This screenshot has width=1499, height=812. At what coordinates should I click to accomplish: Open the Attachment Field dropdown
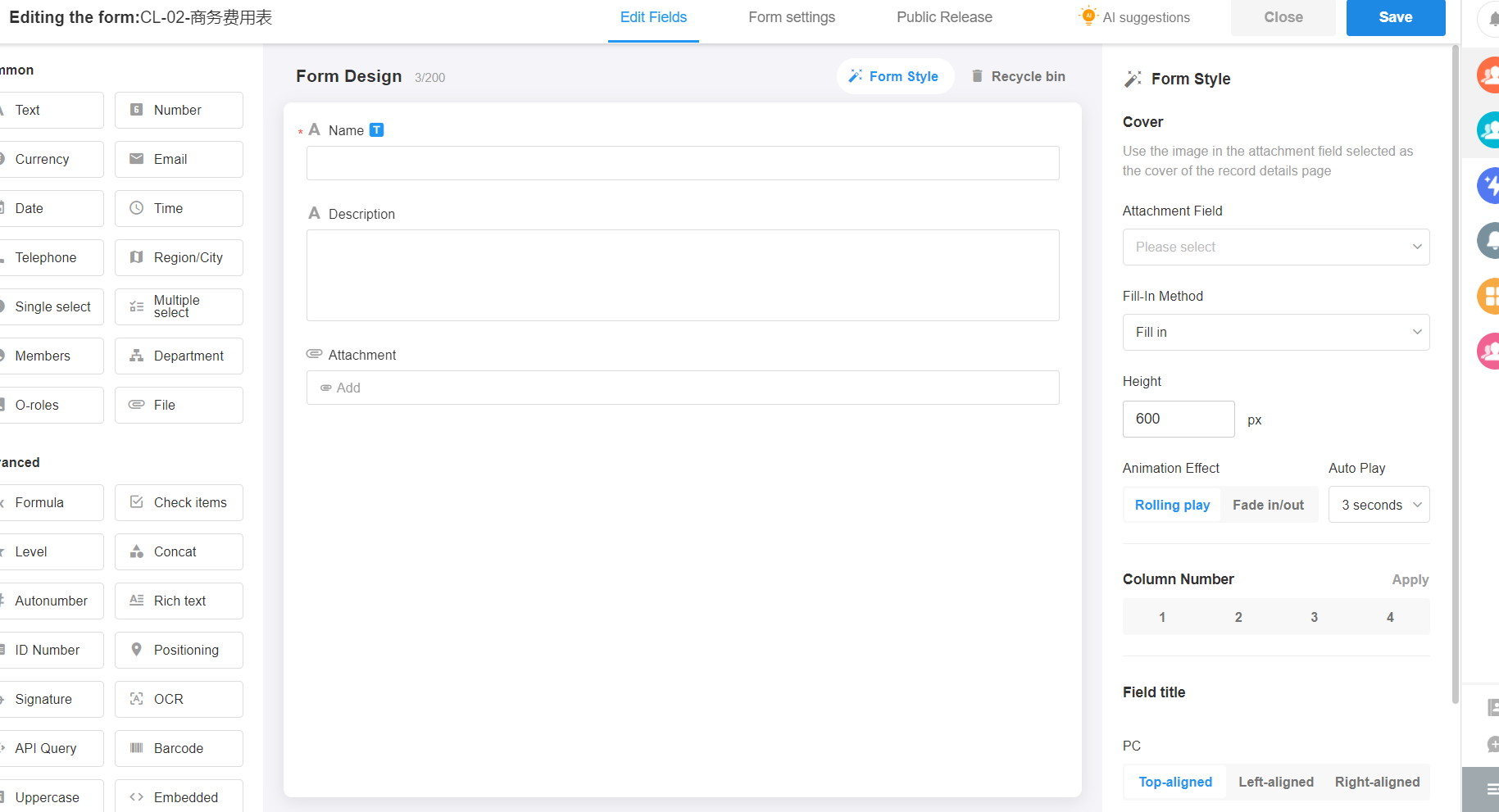pos(1275,247)
